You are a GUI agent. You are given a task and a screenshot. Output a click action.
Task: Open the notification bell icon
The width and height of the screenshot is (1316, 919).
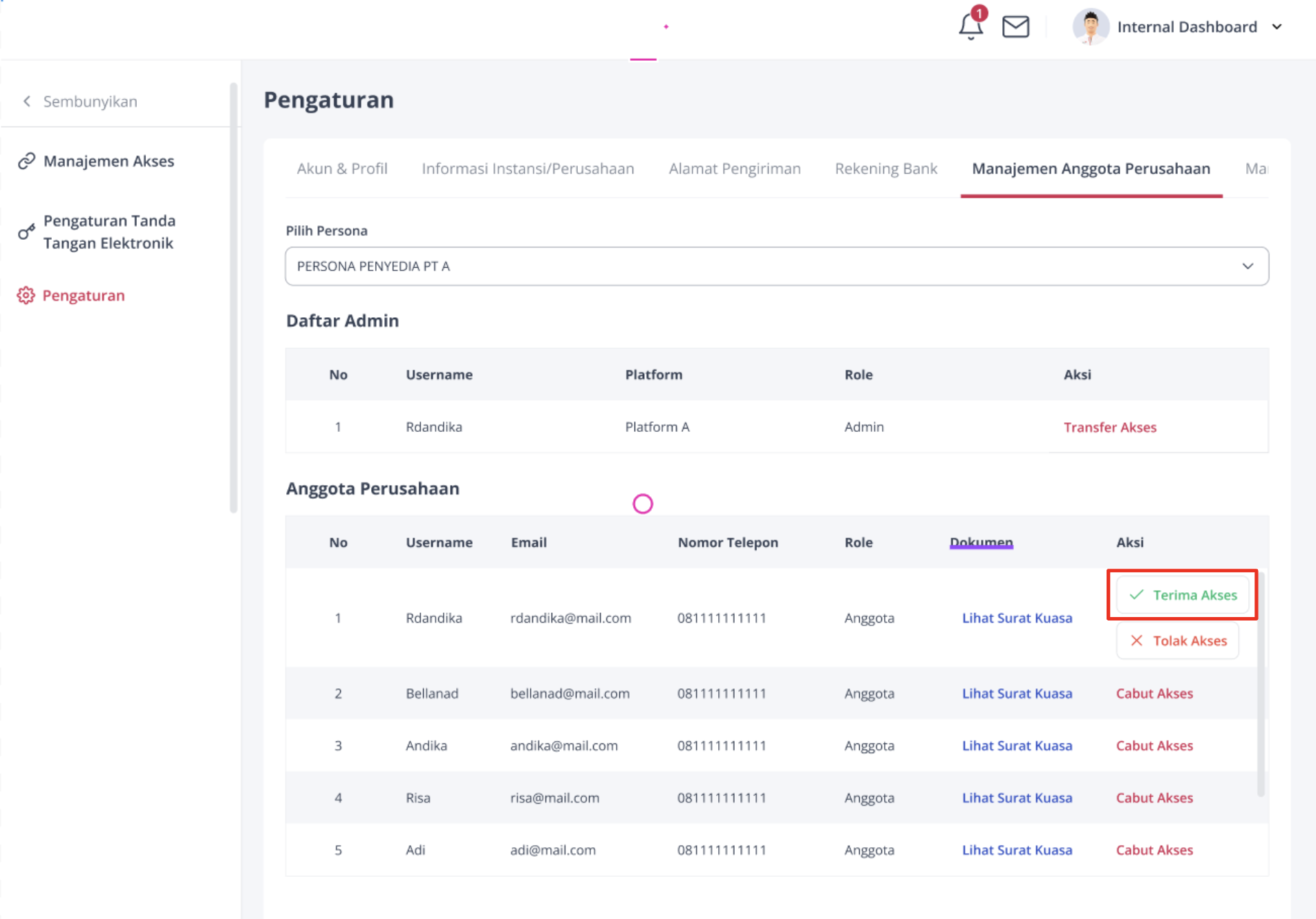[x=970, y=27]
